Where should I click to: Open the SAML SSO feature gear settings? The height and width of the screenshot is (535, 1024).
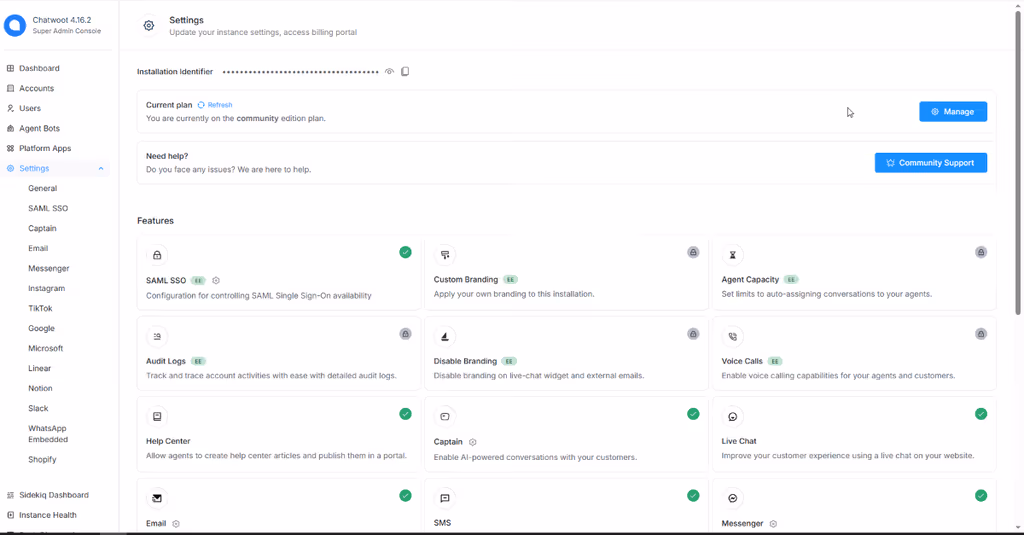[216, 280]
